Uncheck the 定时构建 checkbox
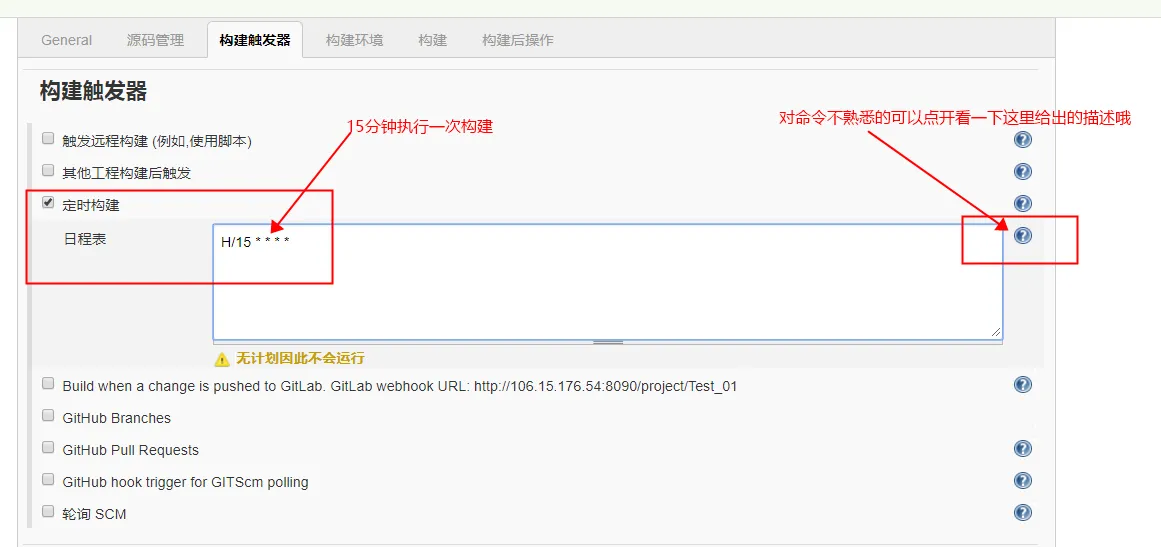 48,202
